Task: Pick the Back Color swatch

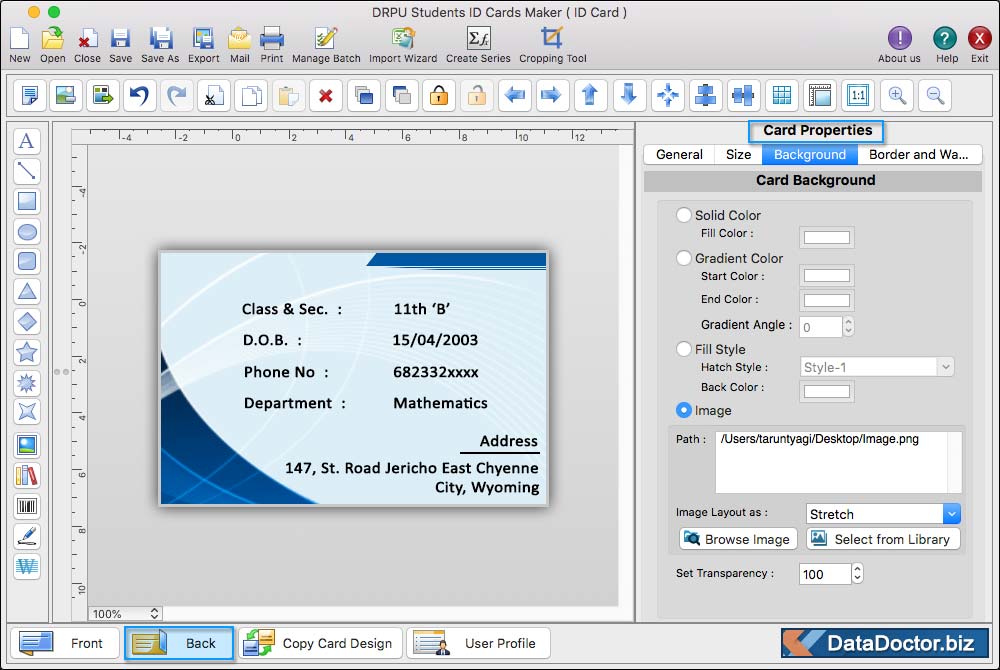Action: [827, 390]
